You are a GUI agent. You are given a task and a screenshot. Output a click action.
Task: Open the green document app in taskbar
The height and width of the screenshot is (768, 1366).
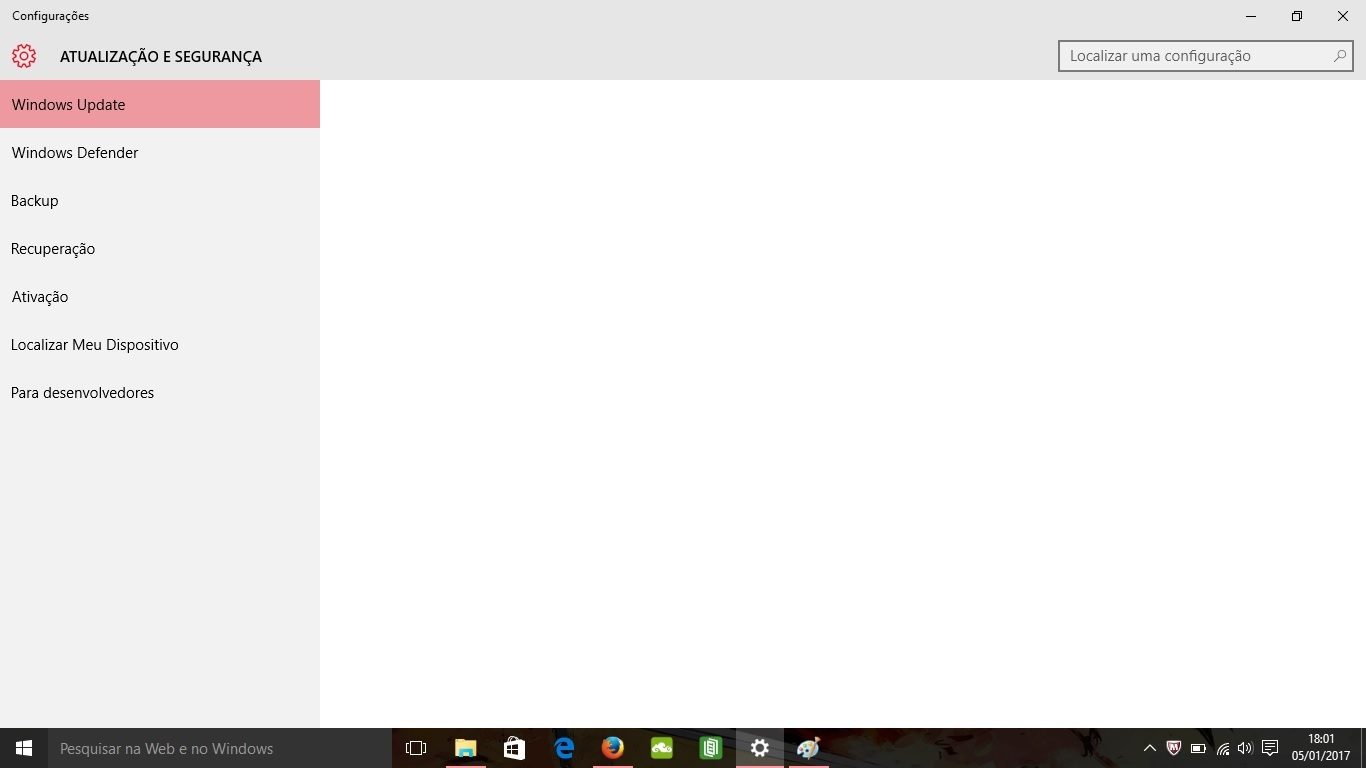click(x=711, y=748)
